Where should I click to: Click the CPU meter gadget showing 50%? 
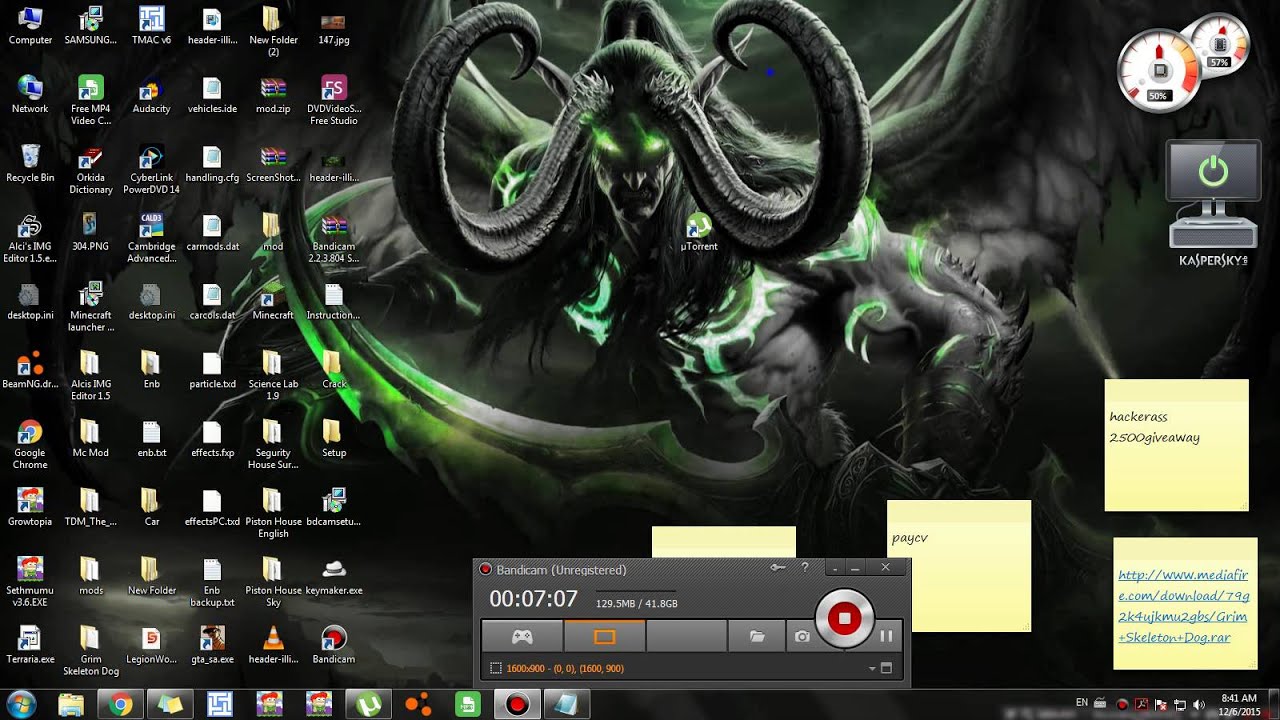coord(1159,72)
